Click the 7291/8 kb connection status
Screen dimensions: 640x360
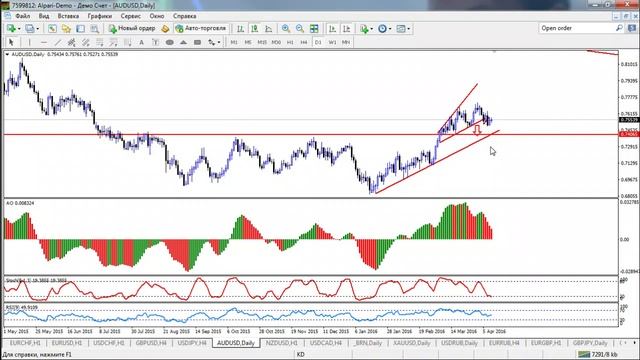coord(598,354)
